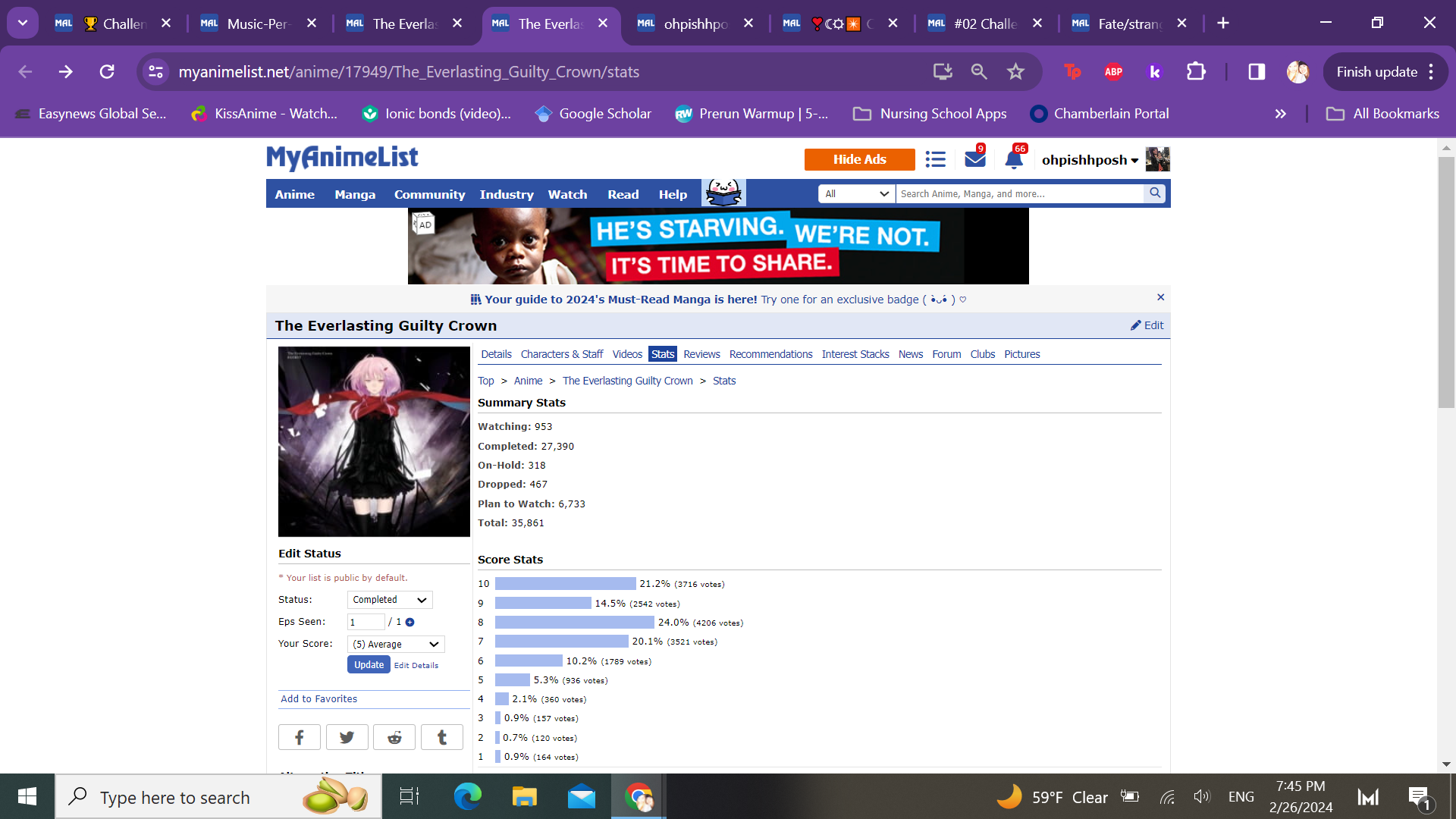Expand the search category All dropdown
Image resolution: width=1456 pixels, height=819 pixels.
point(856,194)
